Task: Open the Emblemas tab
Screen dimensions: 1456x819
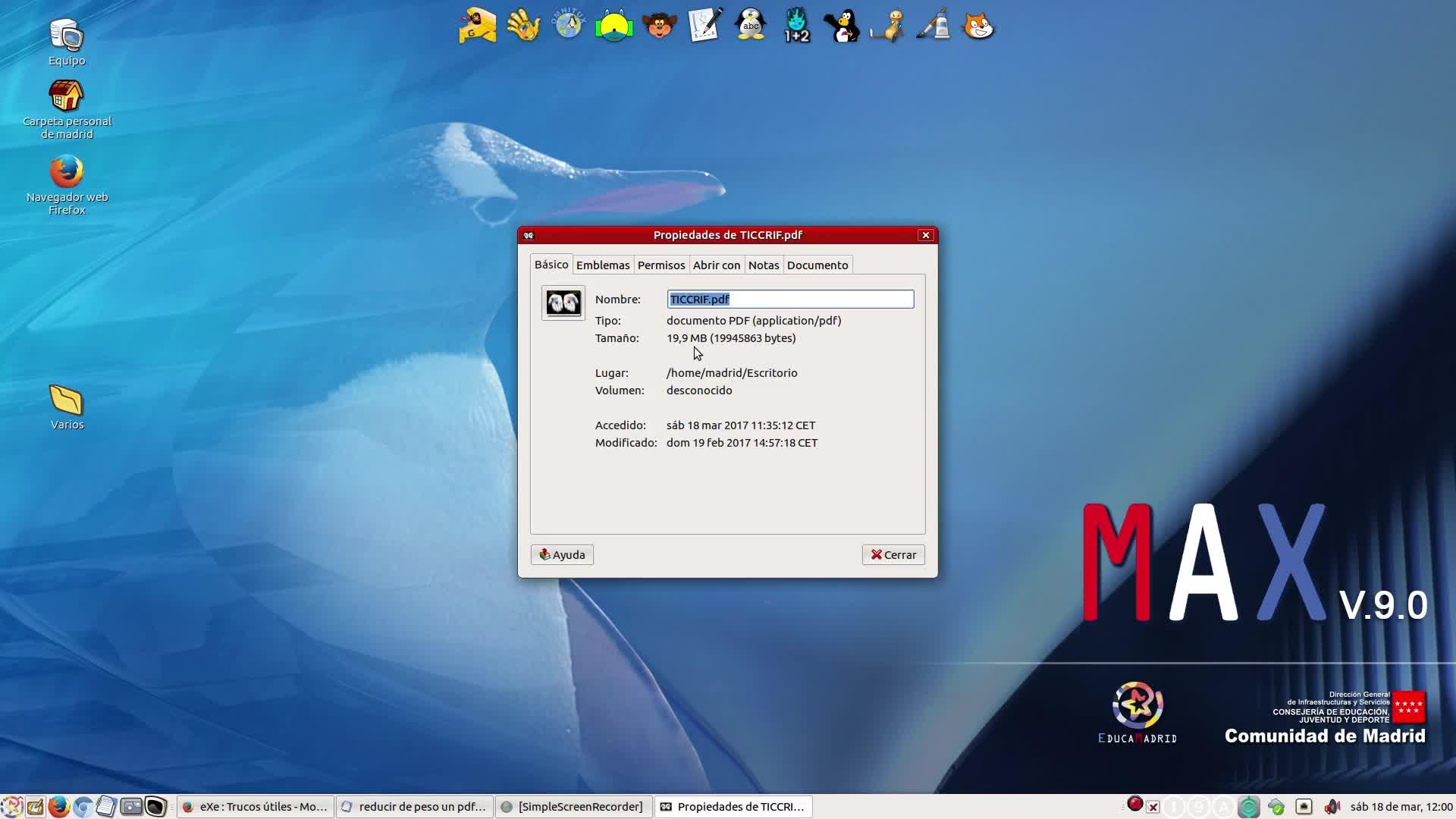Action: click(x=602, y=265)
